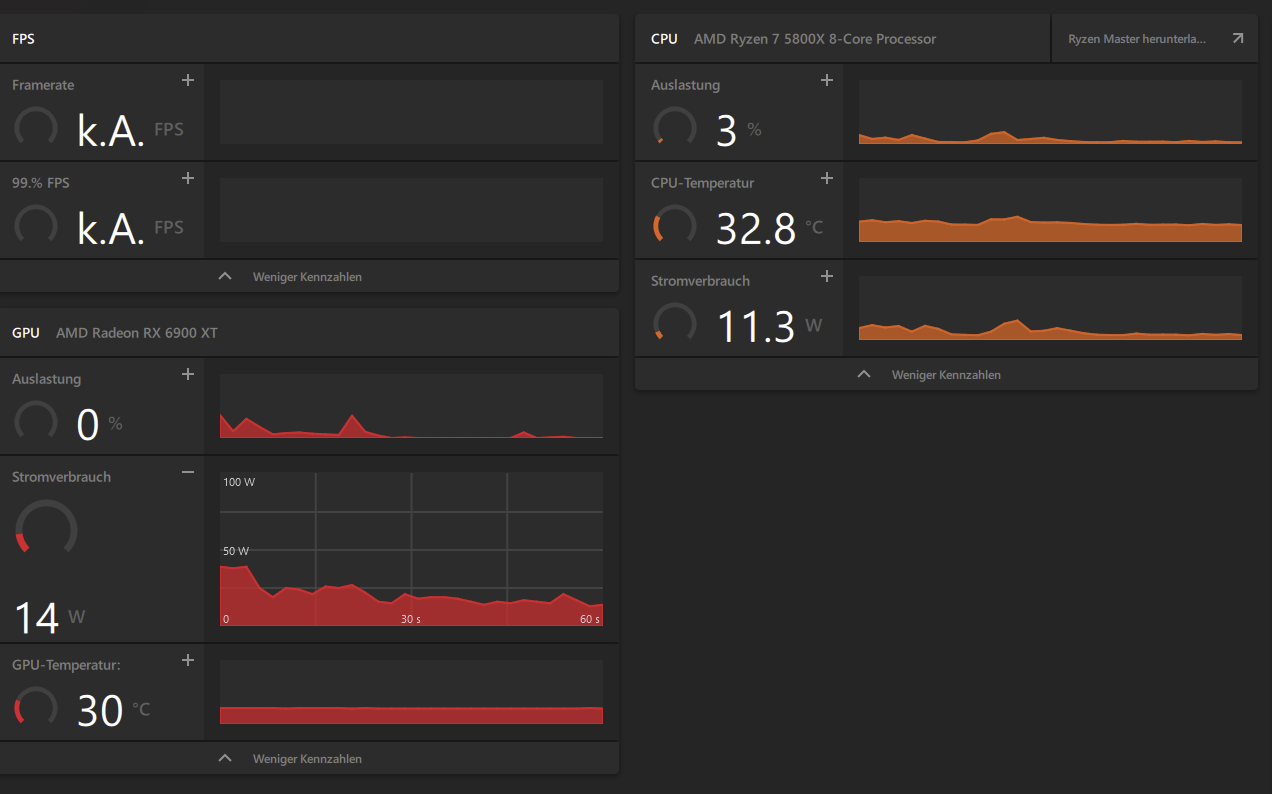The image size is (1272, 794).
Task: Open the external link arrow icon beside Ryzen Master
Action: pos(1238,39)
